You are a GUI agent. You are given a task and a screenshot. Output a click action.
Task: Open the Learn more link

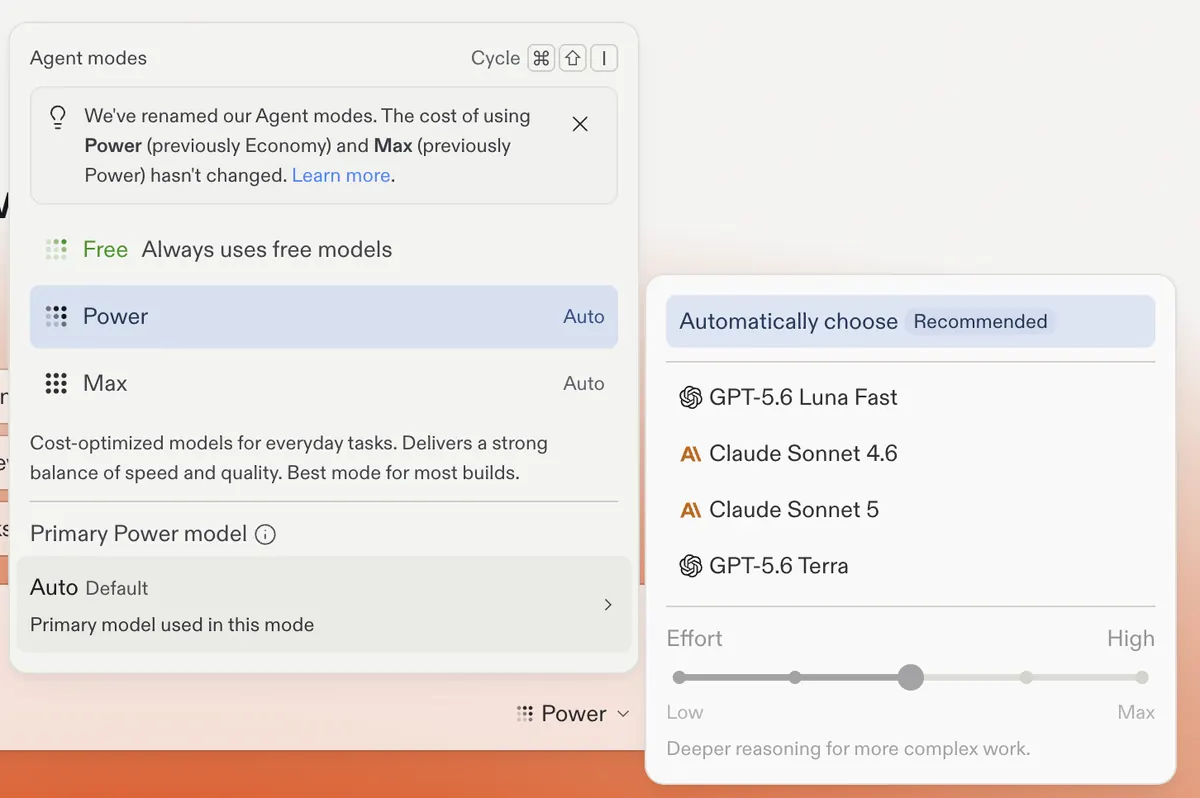pyautogui.click(x=341, y=175)
